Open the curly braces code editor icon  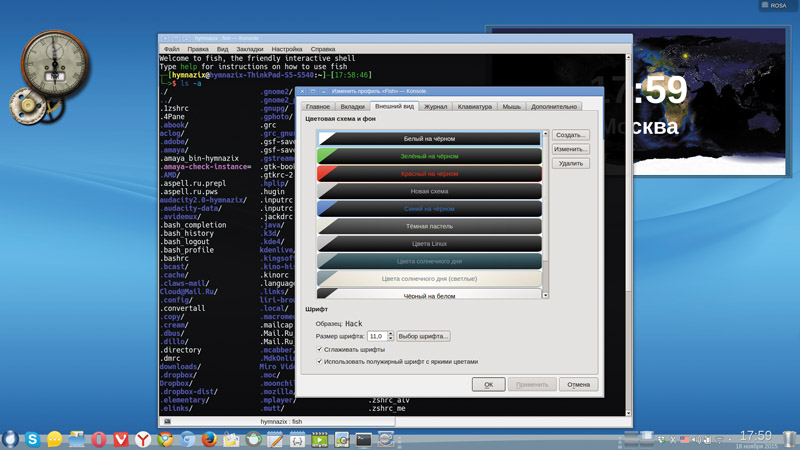297,439
